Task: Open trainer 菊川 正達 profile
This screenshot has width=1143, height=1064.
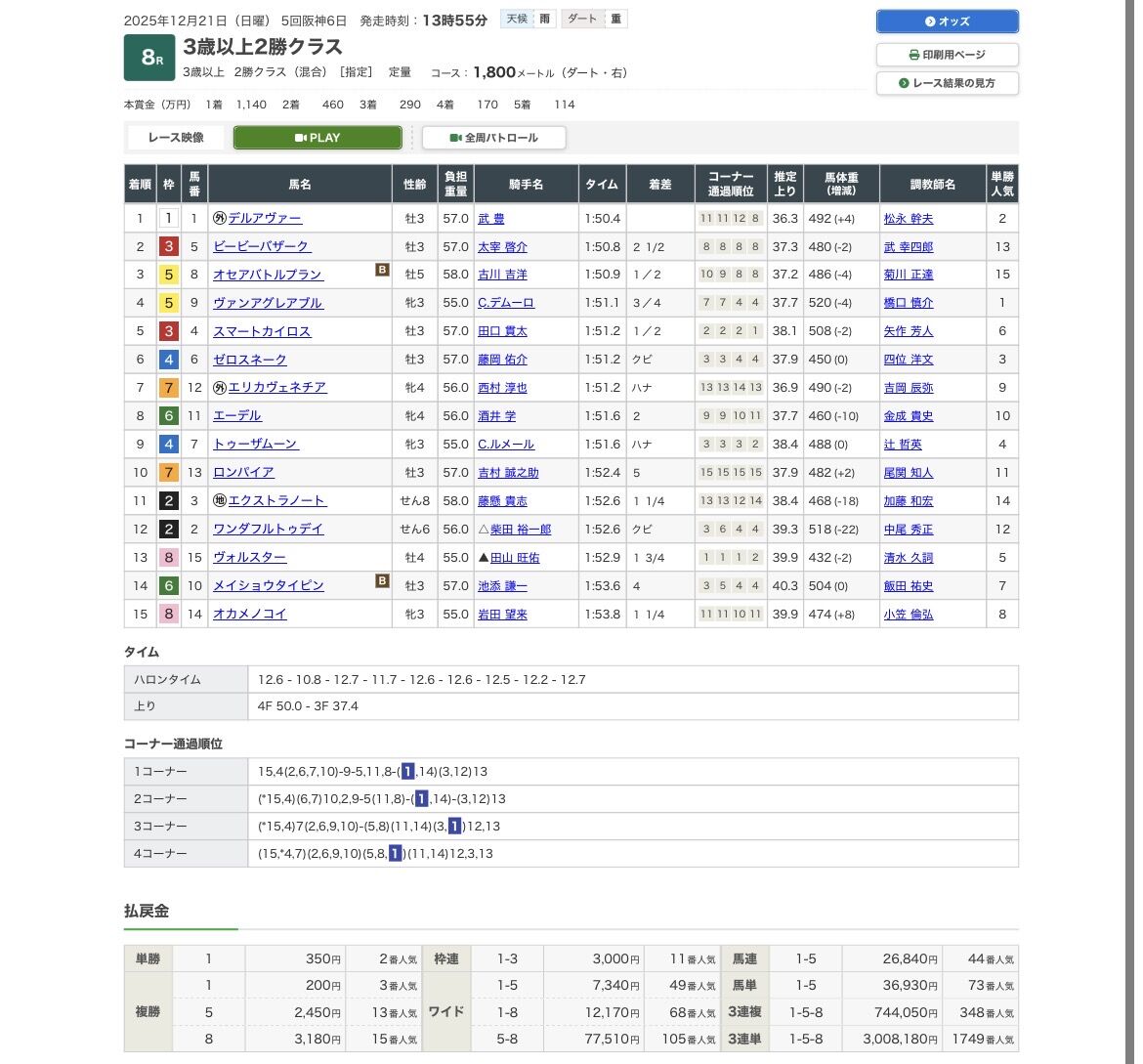Action: pos(909,275)
